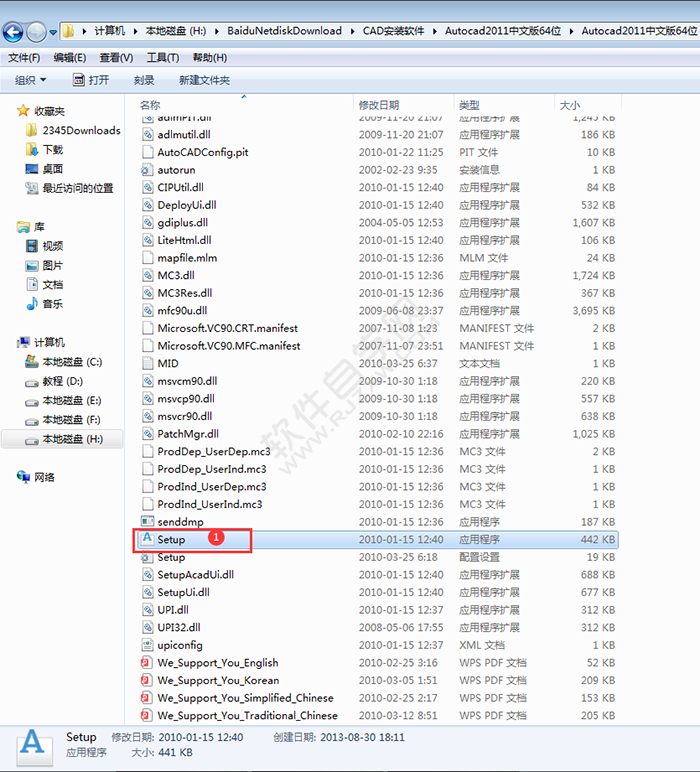
Task: Sort by 大小 column header
Action: click(570, 105)
